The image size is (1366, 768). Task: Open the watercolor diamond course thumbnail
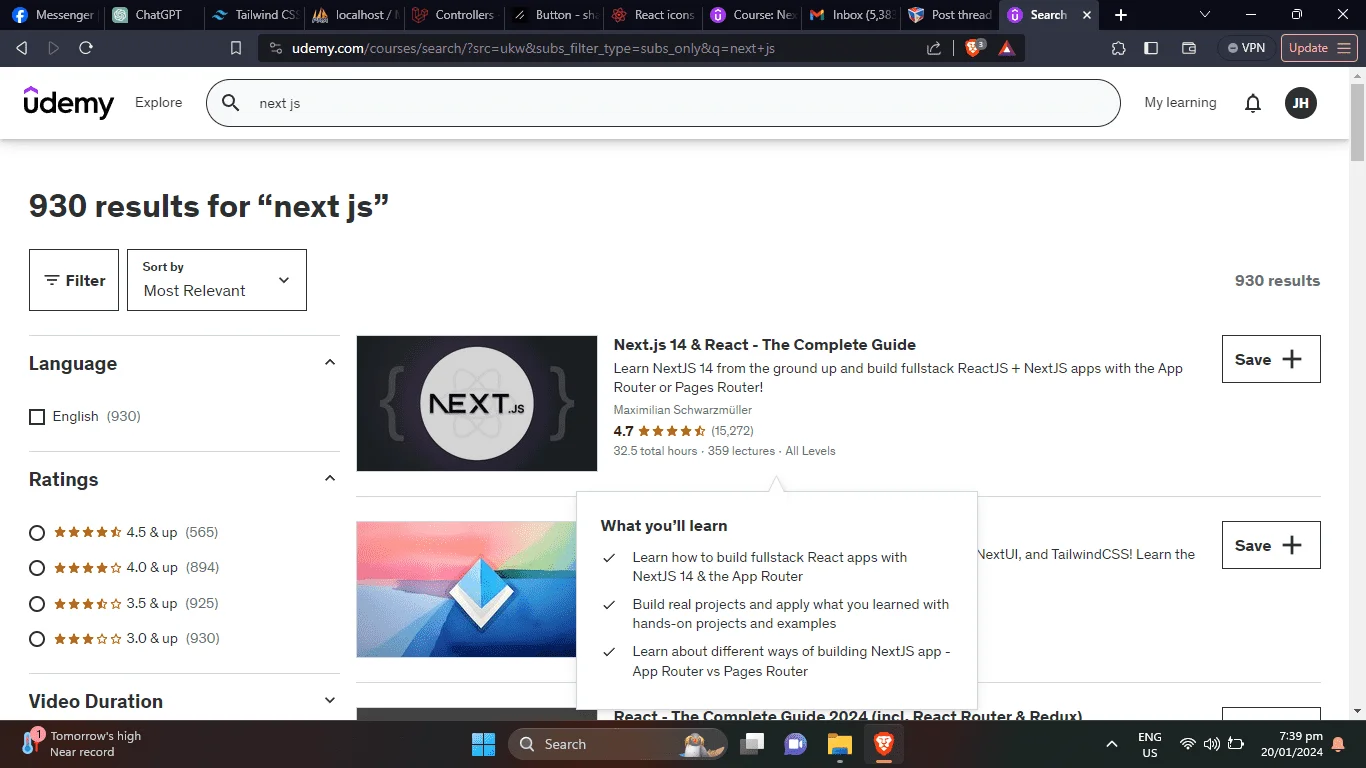point(466,589)
